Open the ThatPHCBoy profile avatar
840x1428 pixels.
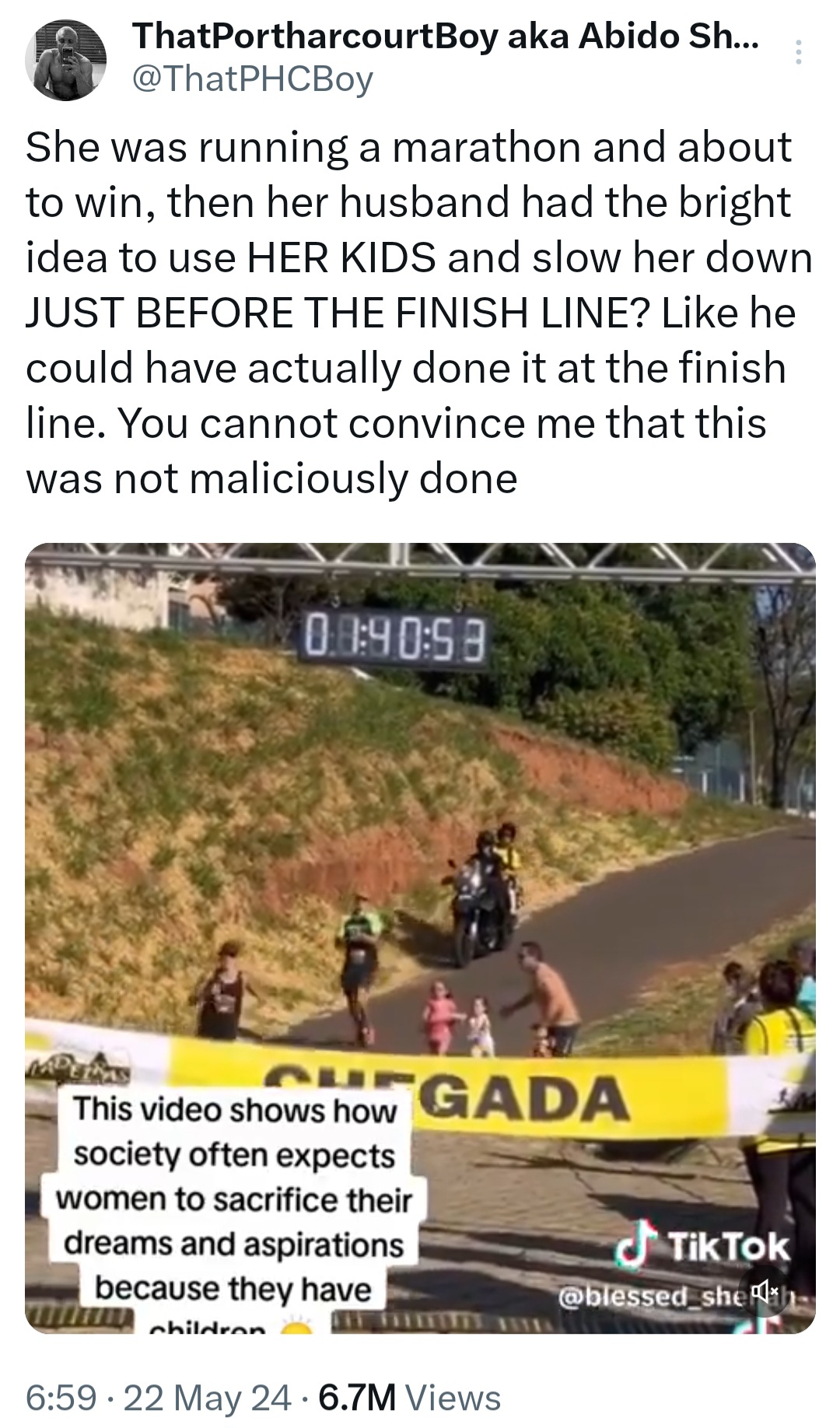pyautogui.click(x=65, y=61)
